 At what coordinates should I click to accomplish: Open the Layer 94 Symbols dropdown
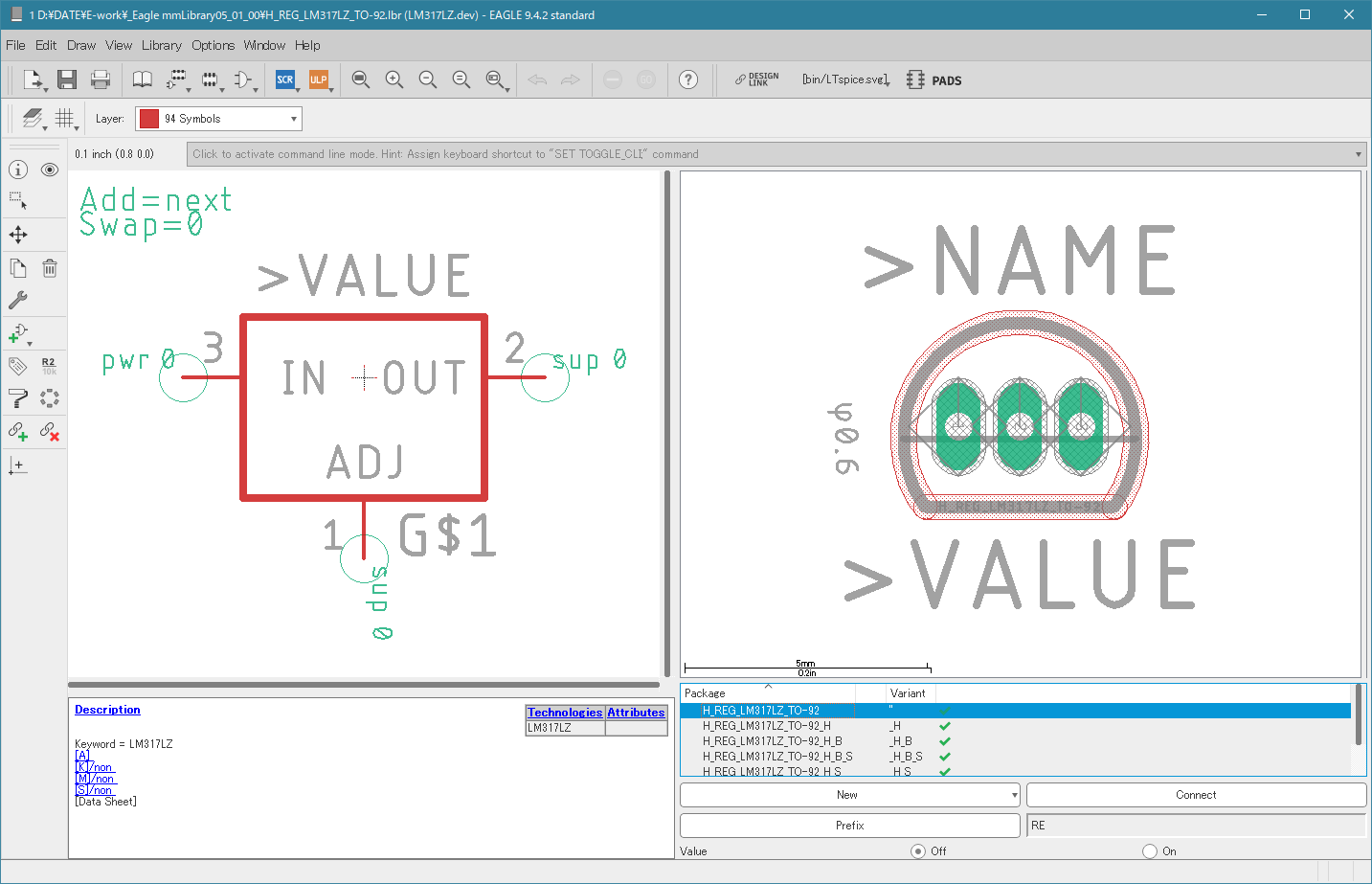point(218,119)
